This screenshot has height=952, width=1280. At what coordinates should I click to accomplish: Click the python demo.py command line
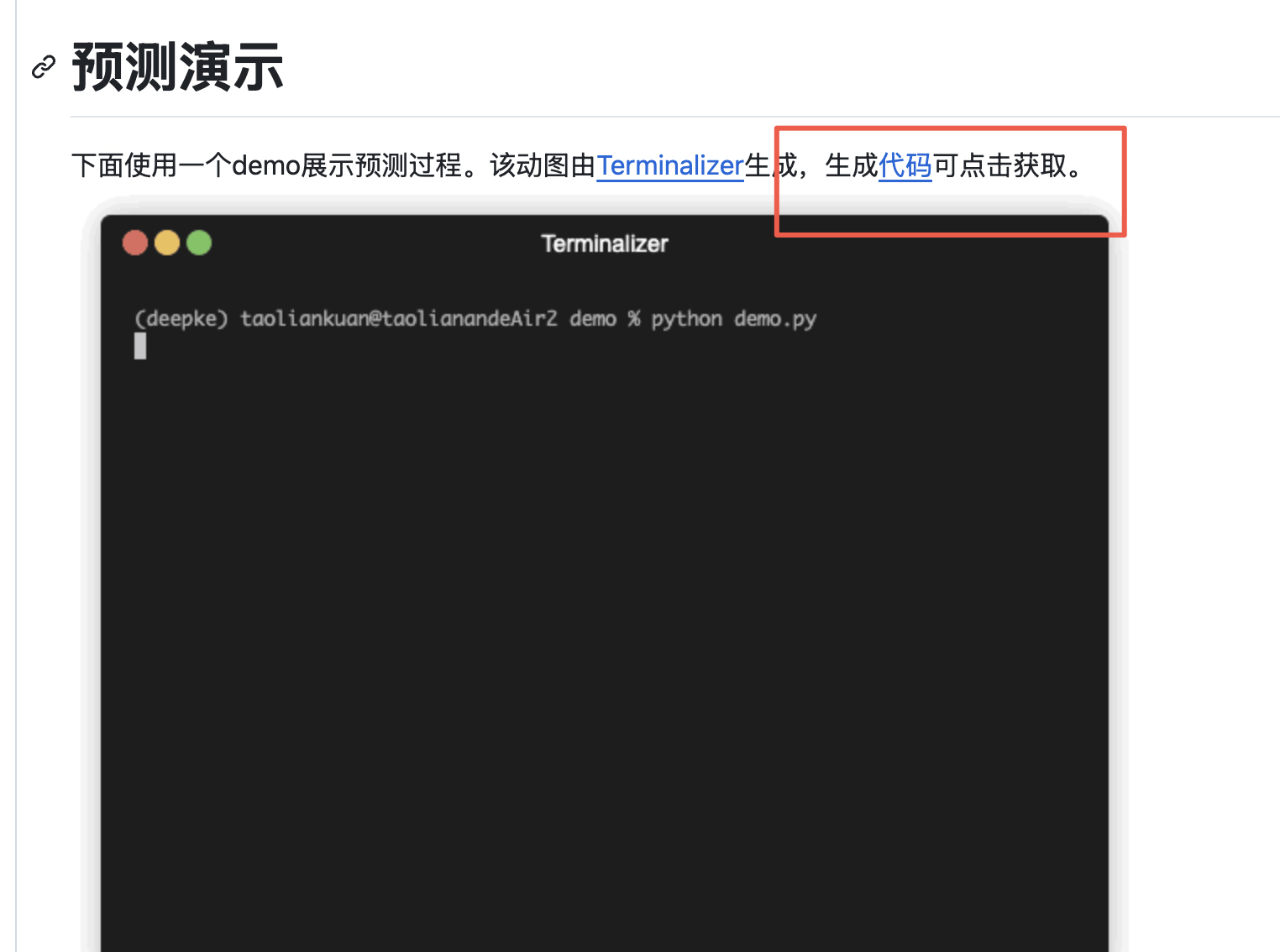[x=475, y=319]
